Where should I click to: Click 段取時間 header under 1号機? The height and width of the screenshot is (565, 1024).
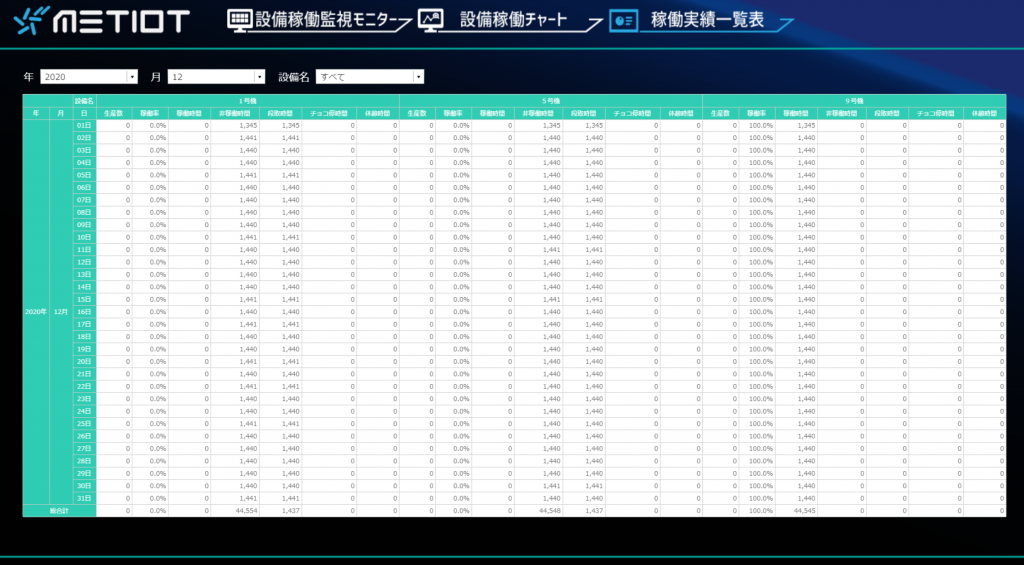click(280, 113)
